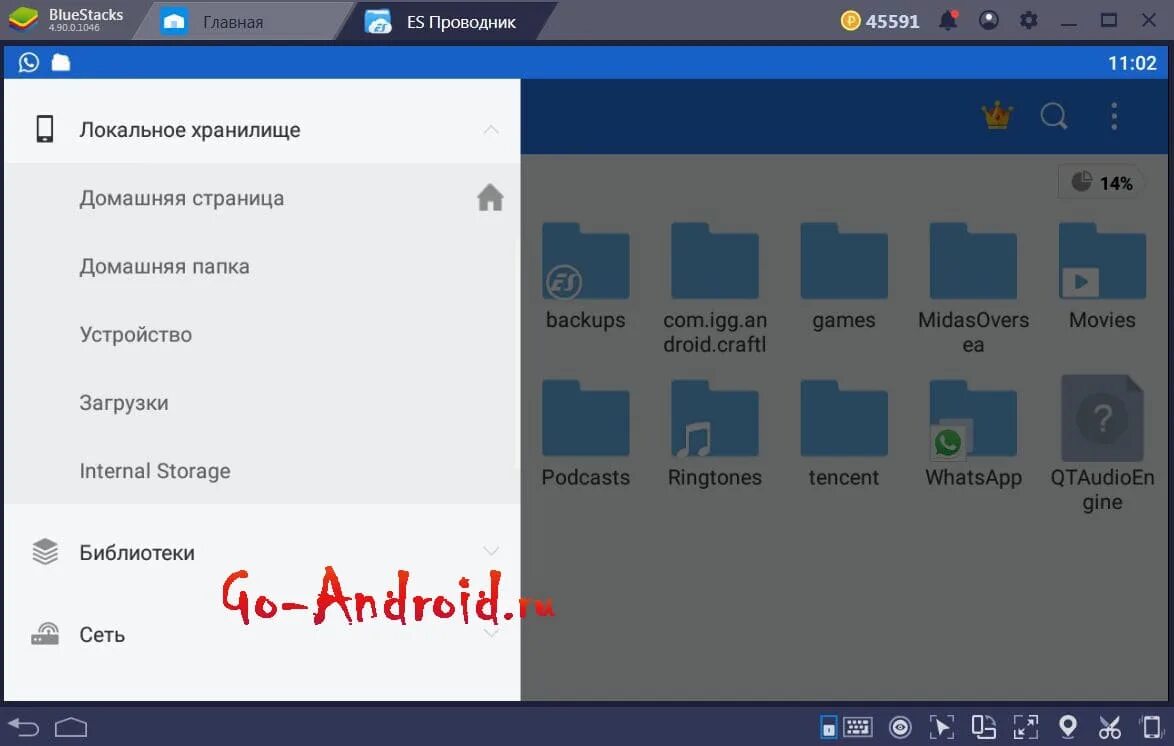
Task: Click the 14% storage usage indicator
Action: tap(1101, 183)
